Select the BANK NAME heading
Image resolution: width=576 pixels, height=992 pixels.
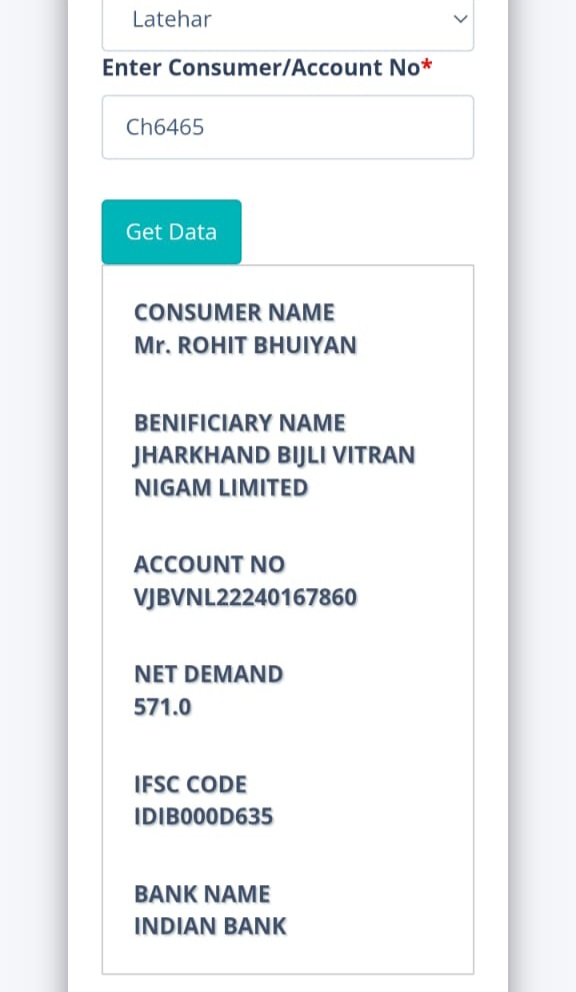coord(202,894)
